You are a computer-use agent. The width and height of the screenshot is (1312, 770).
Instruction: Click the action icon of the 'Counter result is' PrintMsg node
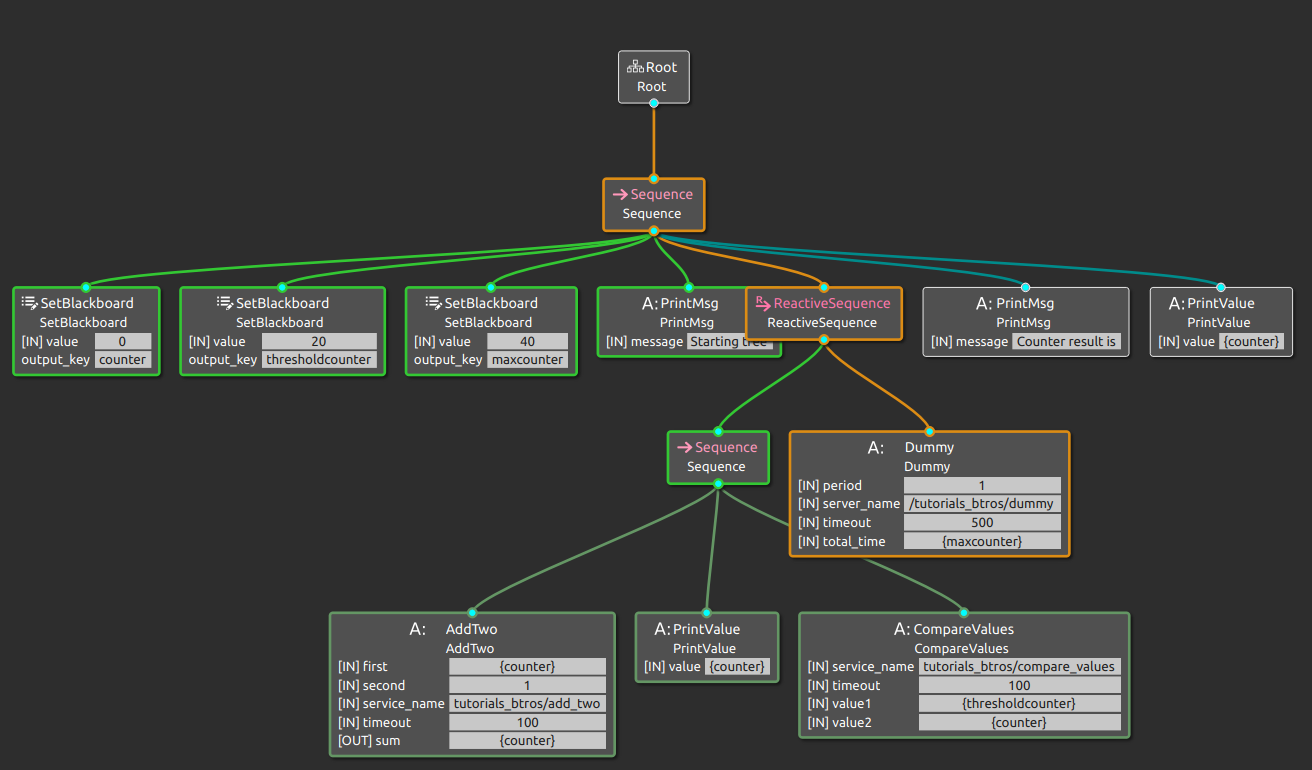pos(984,303)
